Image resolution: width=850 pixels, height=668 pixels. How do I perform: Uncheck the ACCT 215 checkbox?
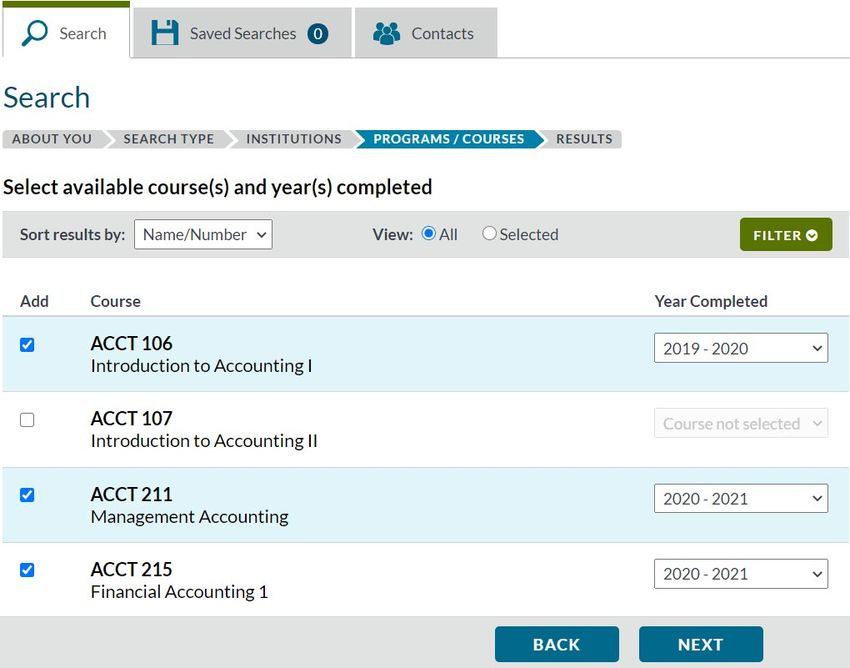coord(27,570)
